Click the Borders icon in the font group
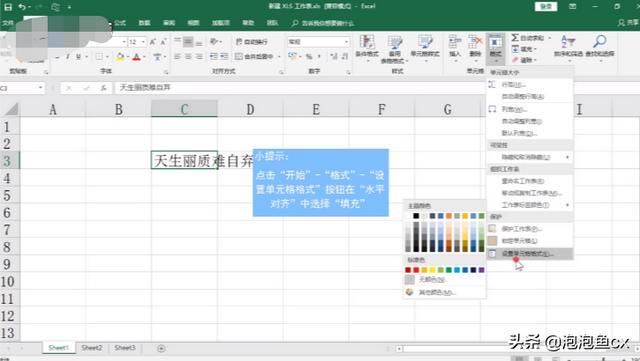Image resolution: width=640 pixels, height=361 pixels. point(99,57)
